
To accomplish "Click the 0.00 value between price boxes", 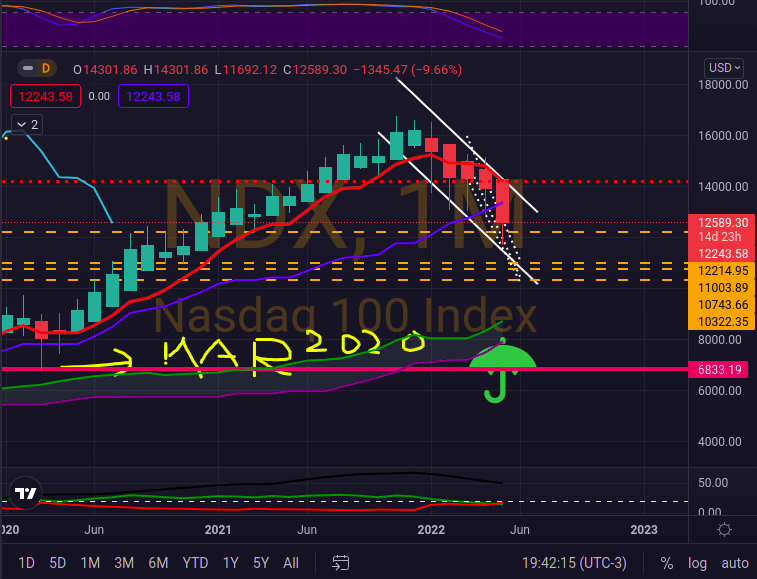I will pyautogui.click(x=99, y=97).
